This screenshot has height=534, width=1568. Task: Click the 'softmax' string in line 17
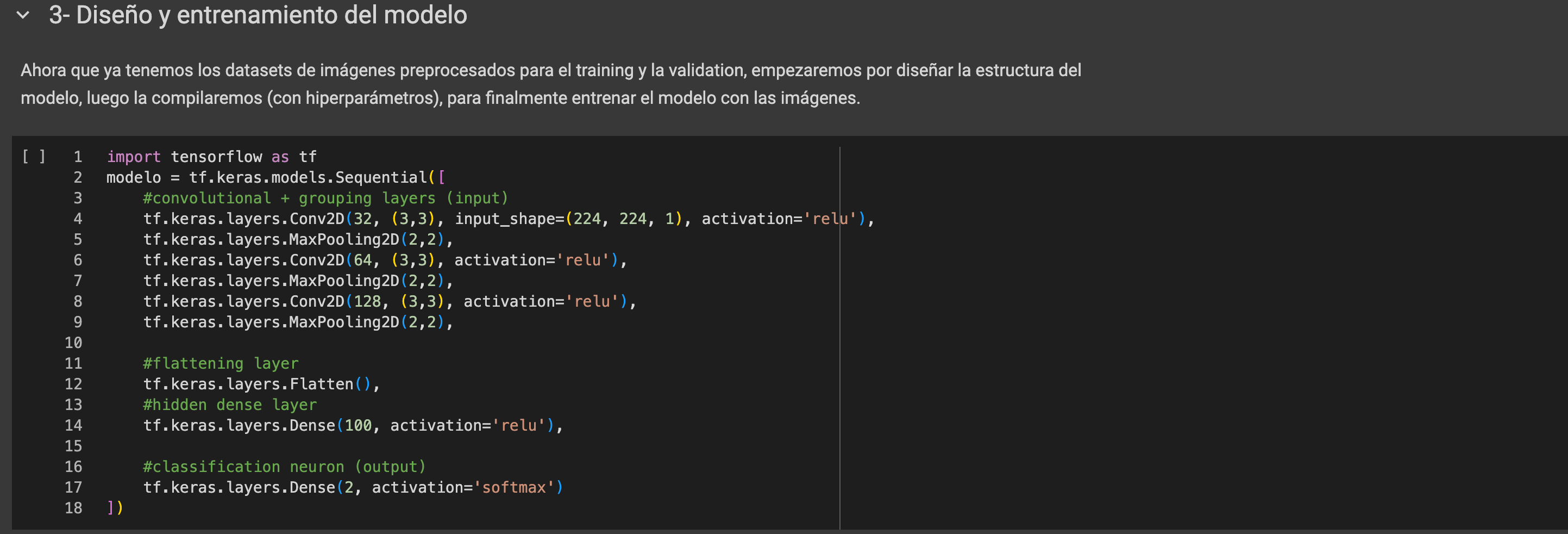[x=514, y=488]
